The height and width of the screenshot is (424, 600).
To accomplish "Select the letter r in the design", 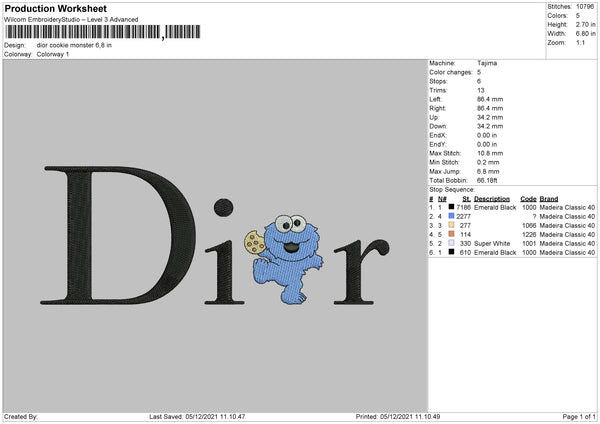I will click(362, 271).
